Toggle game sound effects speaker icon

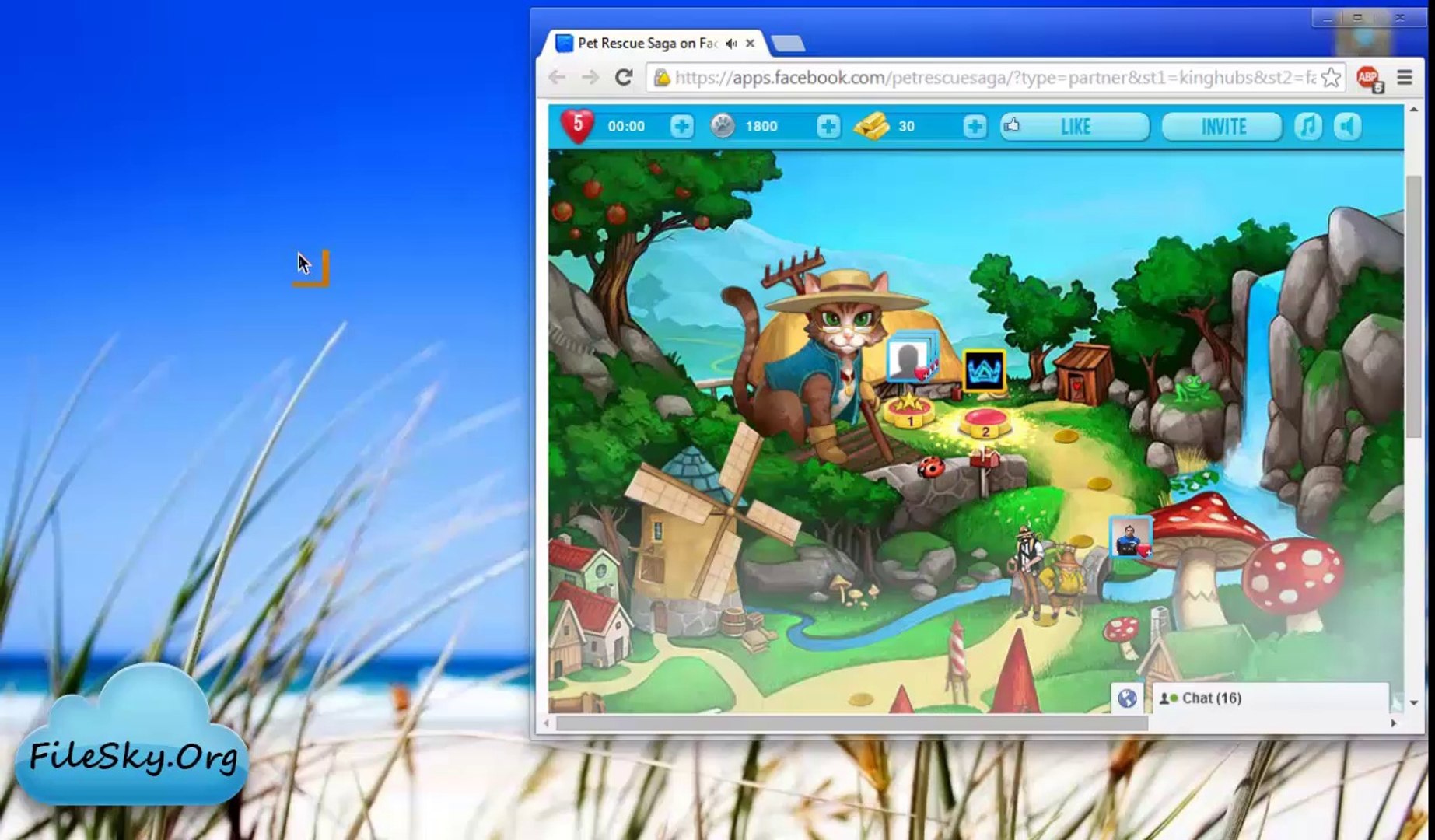[x=1348, y=126]
